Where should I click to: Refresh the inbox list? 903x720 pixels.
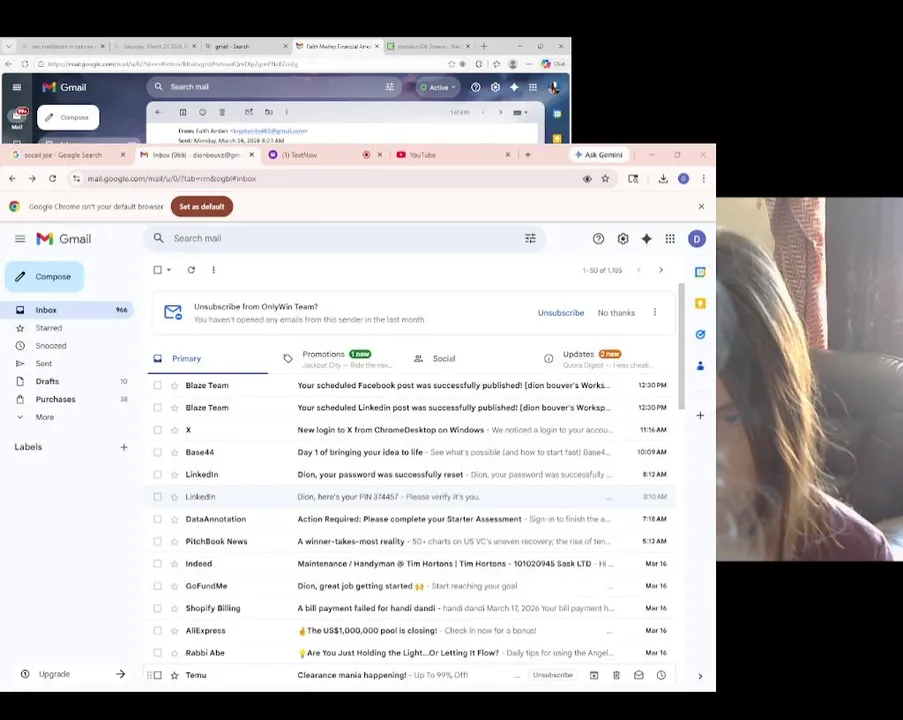[191, 270]
